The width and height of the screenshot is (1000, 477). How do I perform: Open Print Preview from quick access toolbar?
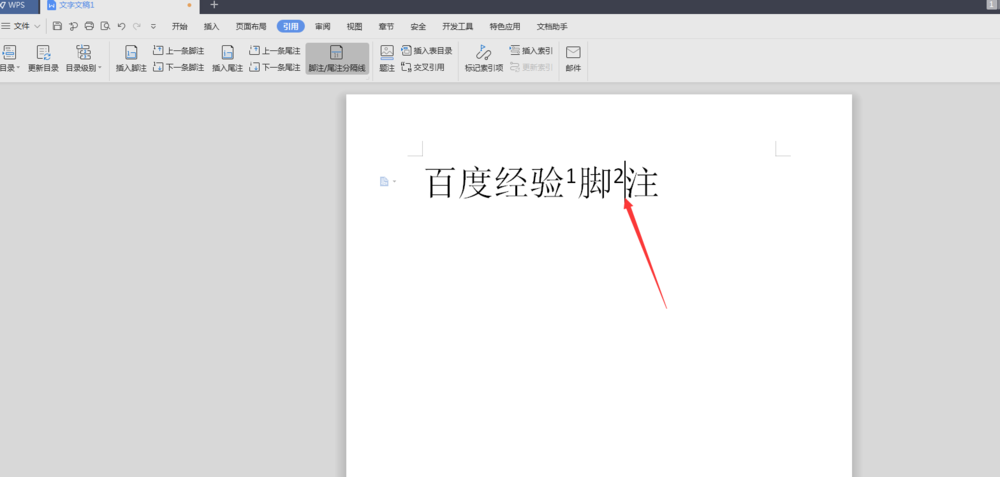click(105, 26)
